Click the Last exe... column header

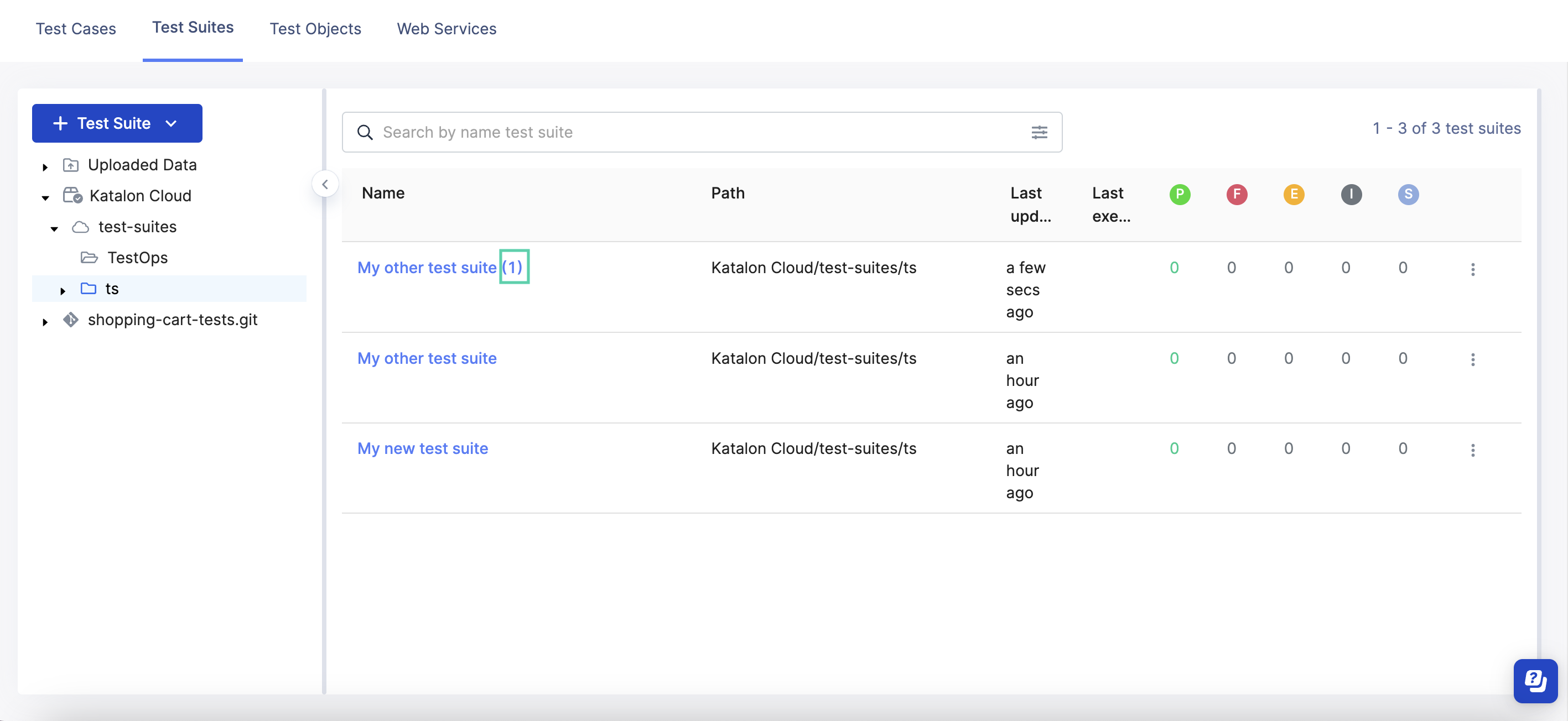(x=1111, y=205)
